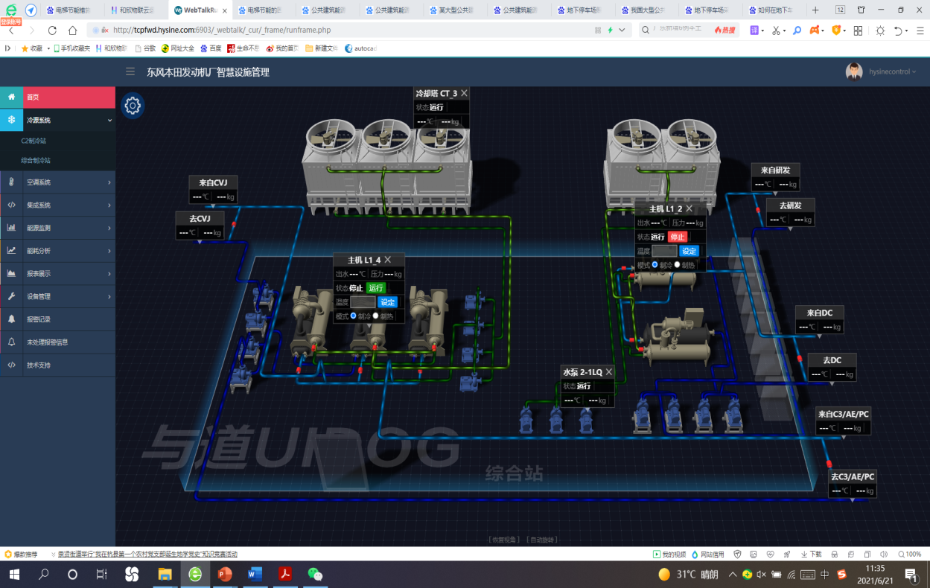Select the 制热 mode radio on 主机 L1_2
Viewport: 930px width, 588px height.
coord(677,265)
